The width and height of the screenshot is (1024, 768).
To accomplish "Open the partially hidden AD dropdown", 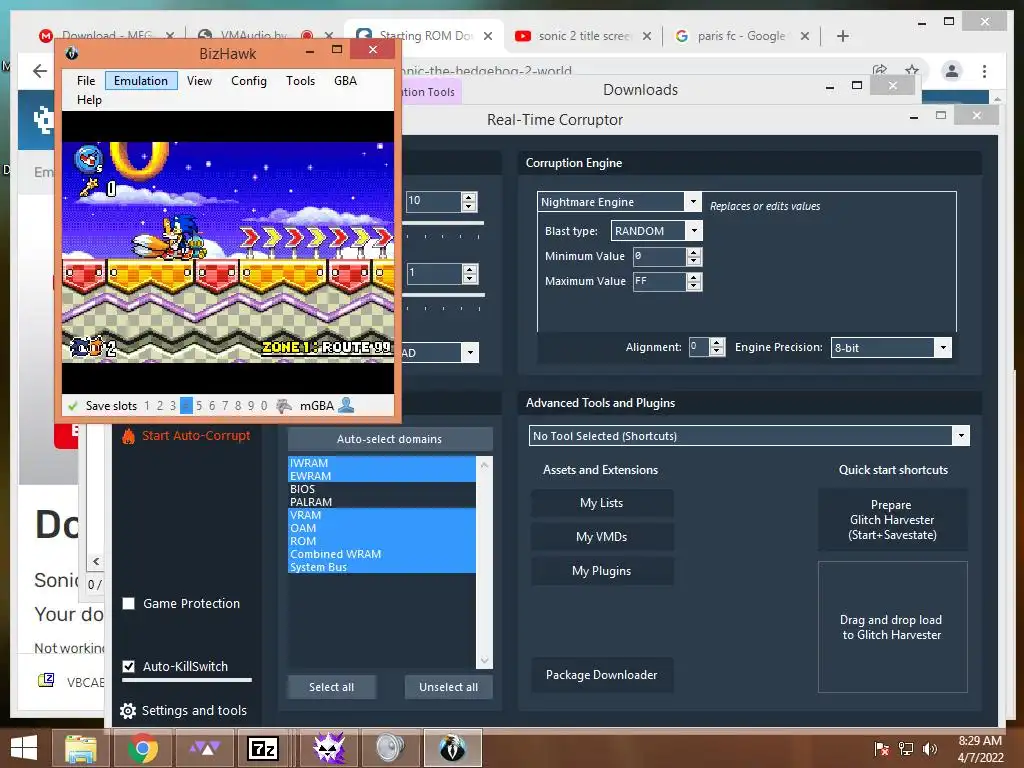I will click(470, 353).
